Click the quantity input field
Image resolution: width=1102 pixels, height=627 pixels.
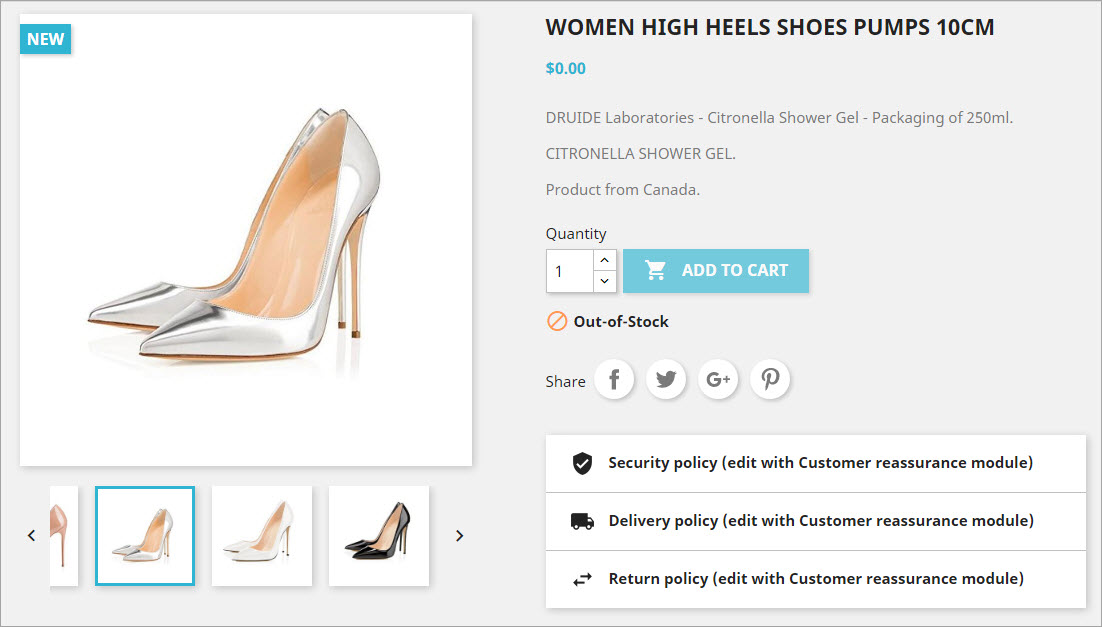570,271
